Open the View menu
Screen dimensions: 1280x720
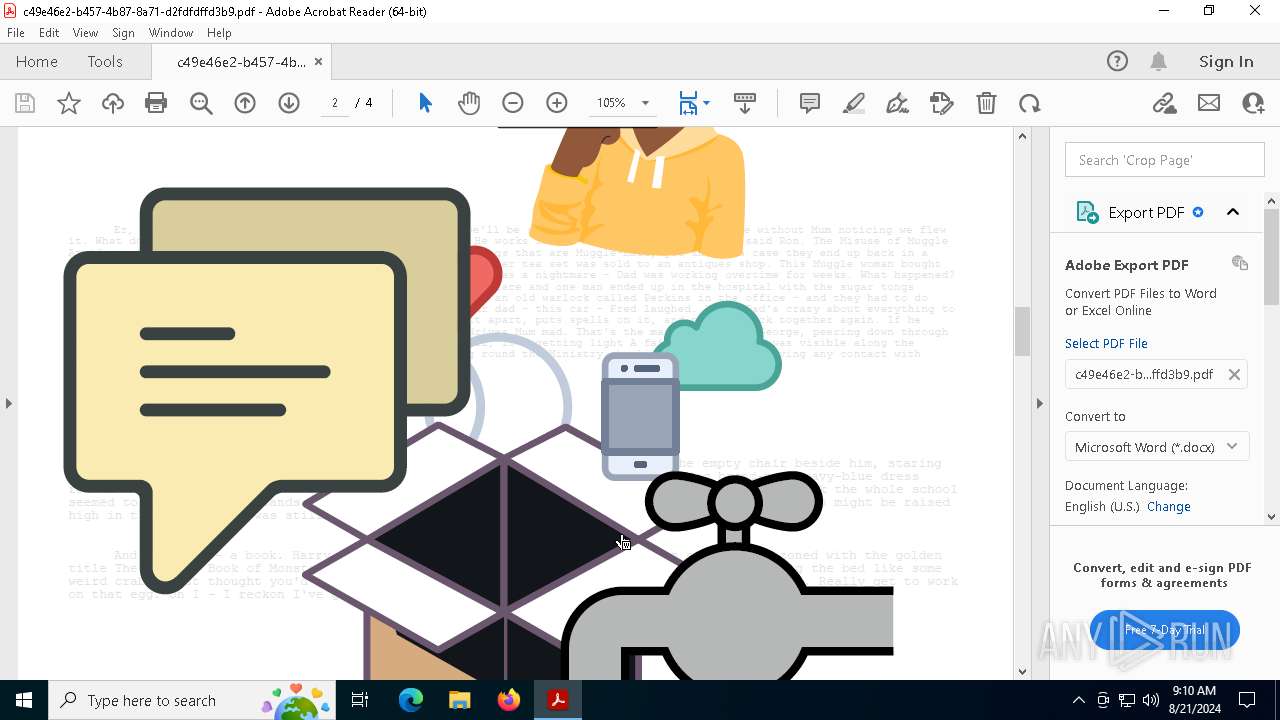[x=85, y=33]
